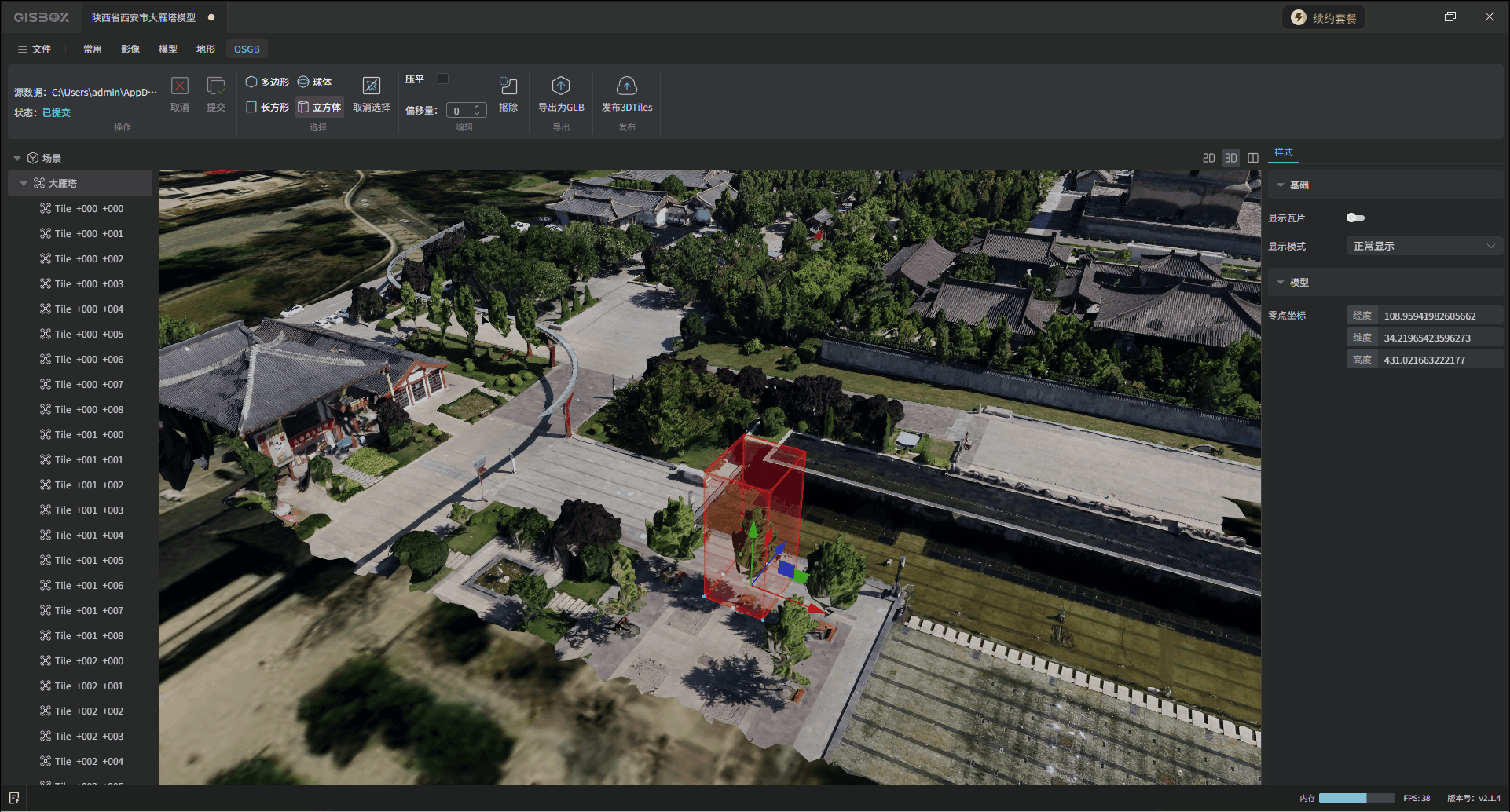Select the 多边形 polygon selection tool
Image resolution: width=1510 pixels, height=812 pixels.
point(267,82)
